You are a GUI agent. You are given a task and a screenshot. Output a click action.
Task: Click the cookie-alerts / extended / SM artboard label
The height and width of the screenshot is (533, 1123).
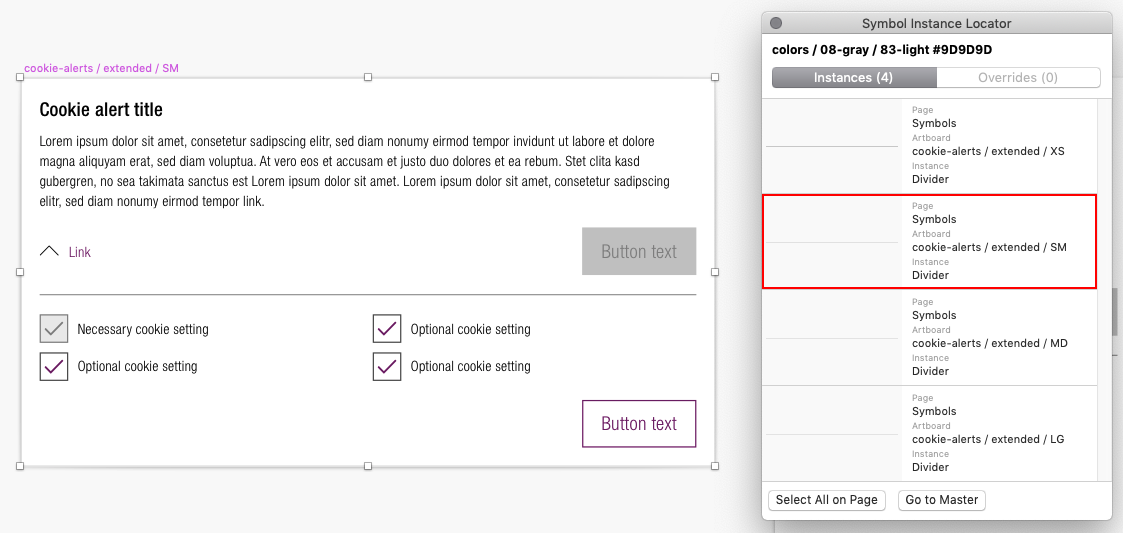click(x=101, y=68)
